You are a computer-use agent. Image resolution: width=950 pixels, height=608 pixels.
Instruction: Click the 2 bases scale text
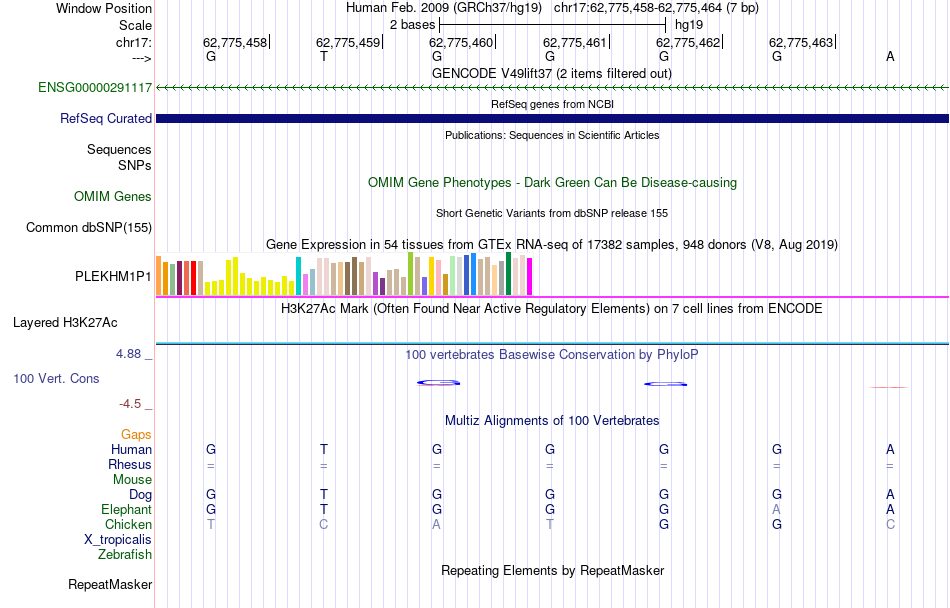[413, 25]
